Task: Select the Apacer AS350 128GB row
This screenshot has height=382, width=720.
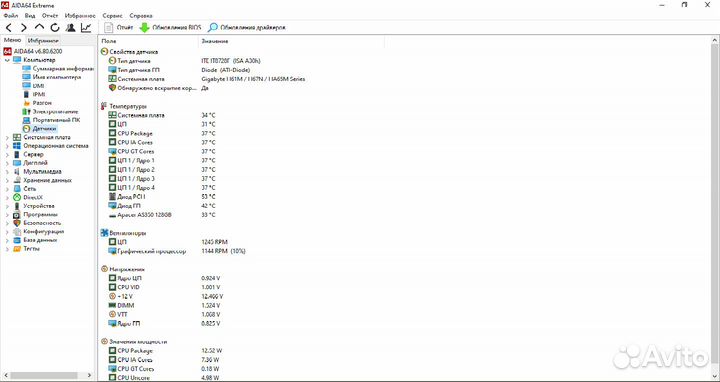Action: [x=162, y=215]
